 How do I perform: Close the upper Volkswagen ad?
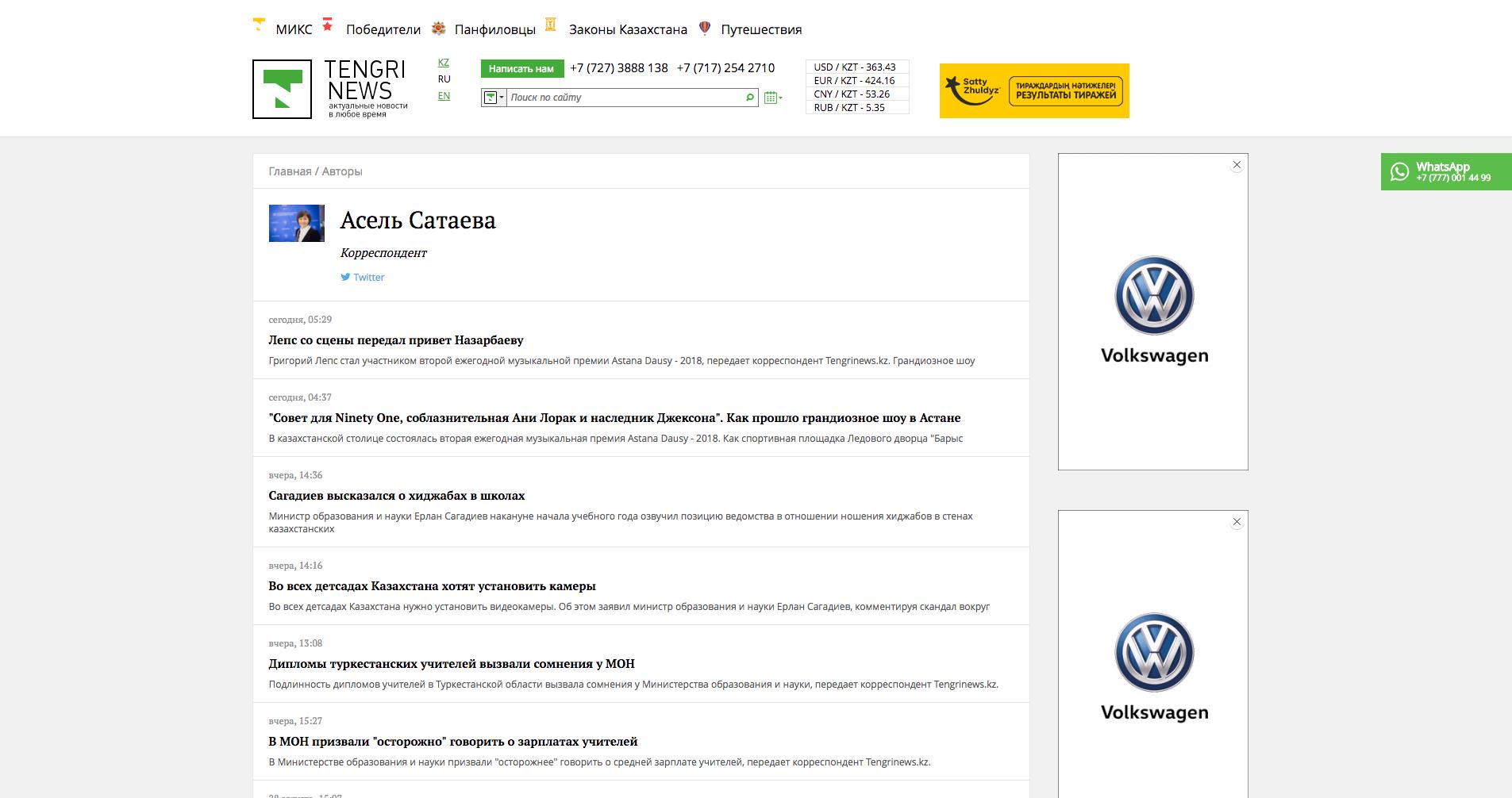click(x=1237, y=165)
